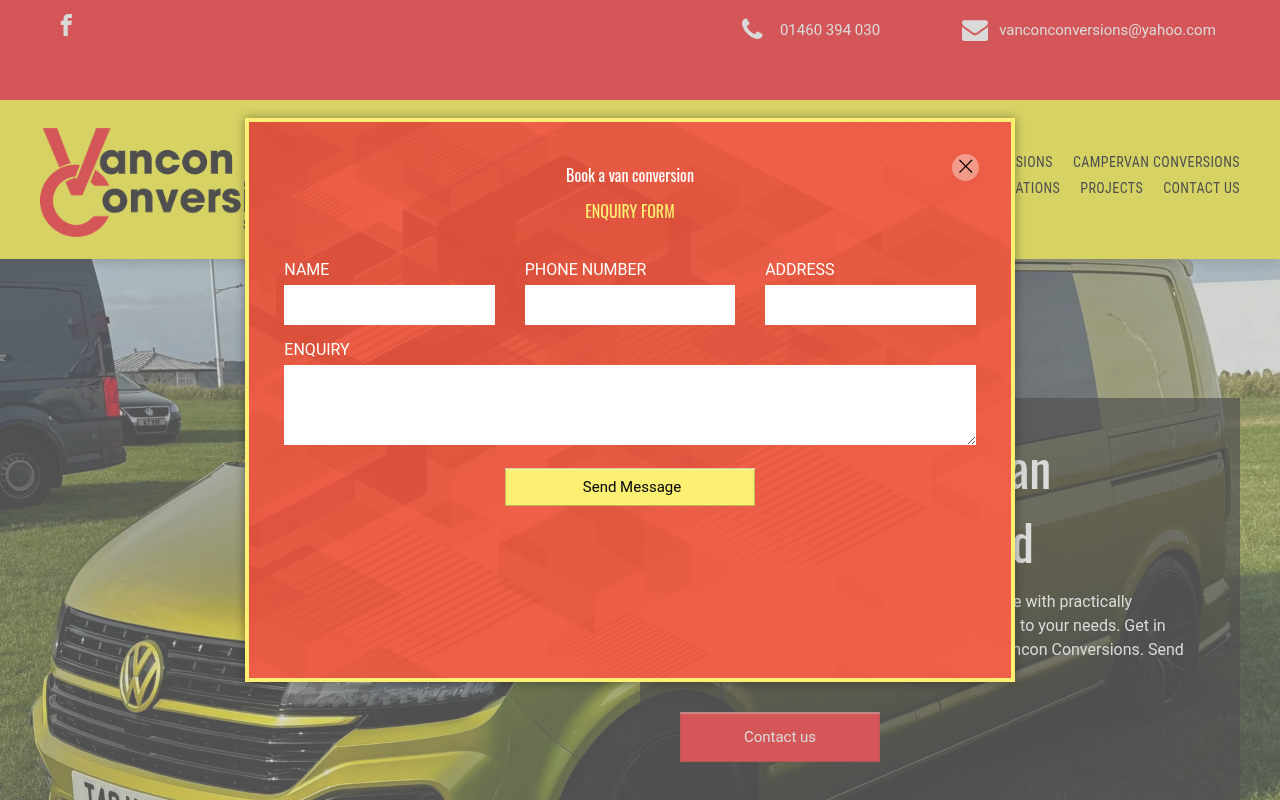
Task: Focus the Name input field
Action: [389, 305]
